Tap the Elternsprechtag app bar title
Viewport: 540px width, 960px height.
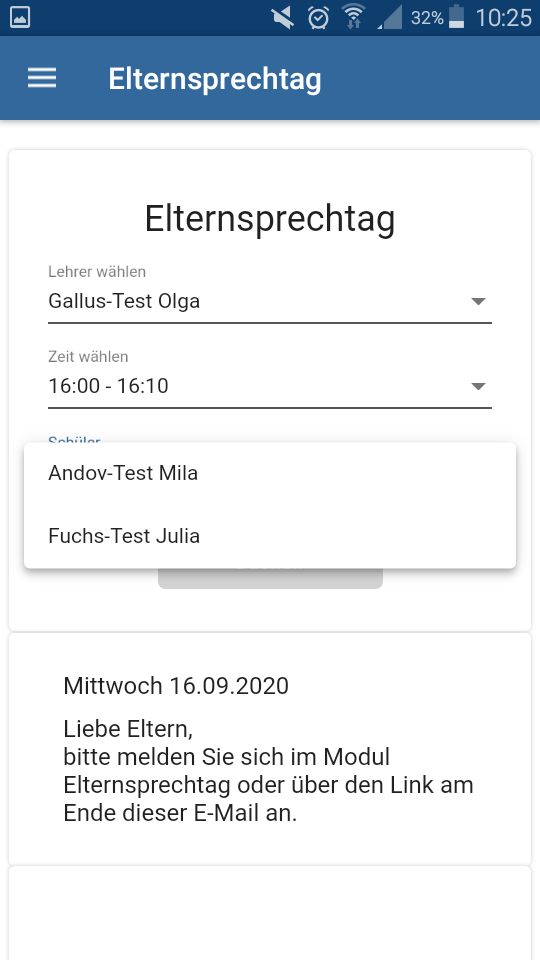click(x=215, y=80)
